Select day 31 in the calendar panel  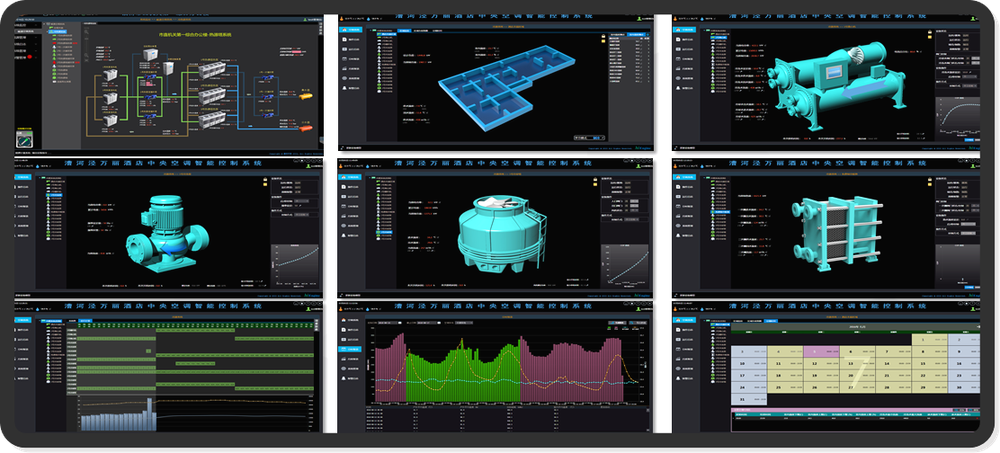(x=749, y=399)
